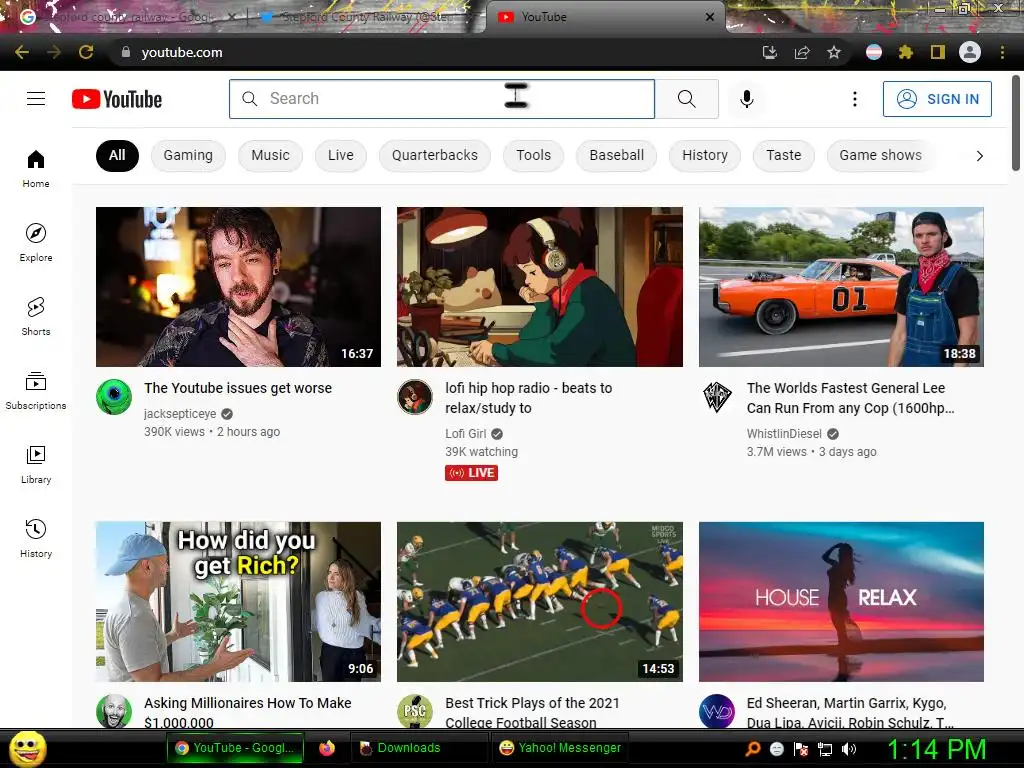Open the Lofi Girl stream thumbnail
The image size is (1024, 768).
point(540,287)
